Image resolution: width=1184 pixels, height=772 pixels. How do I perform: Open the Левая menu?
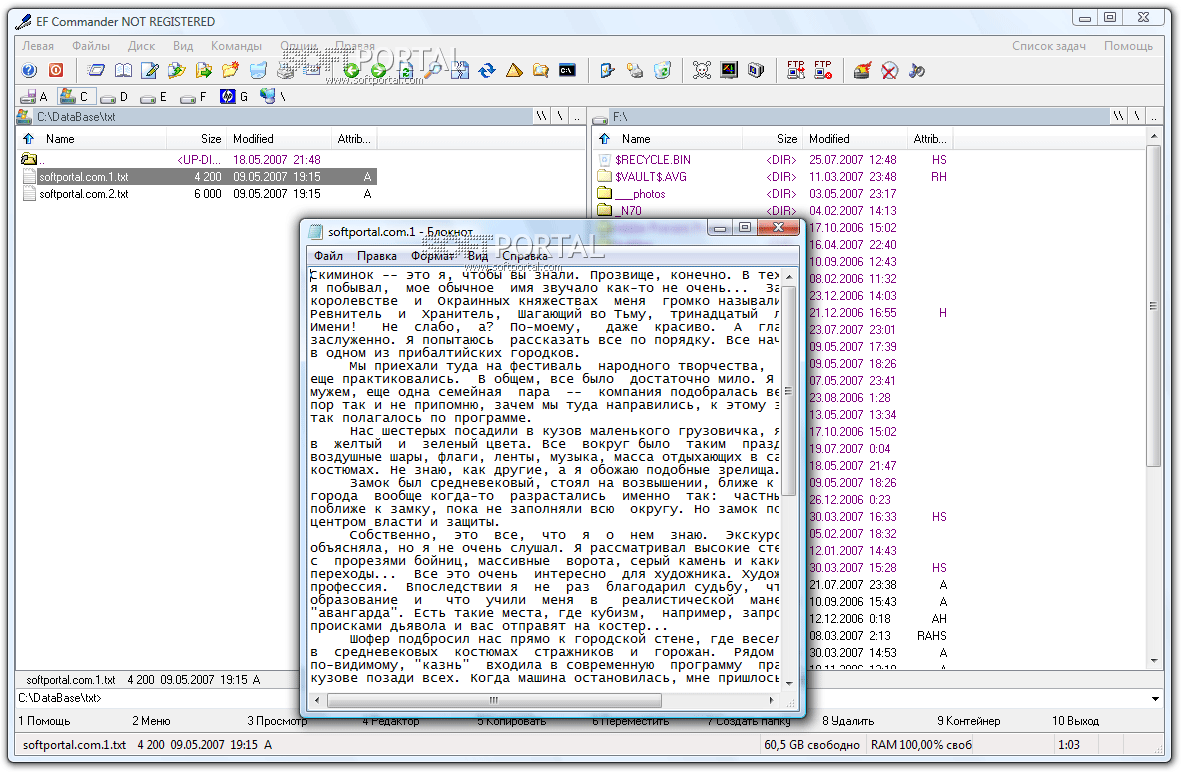point(38,46)
